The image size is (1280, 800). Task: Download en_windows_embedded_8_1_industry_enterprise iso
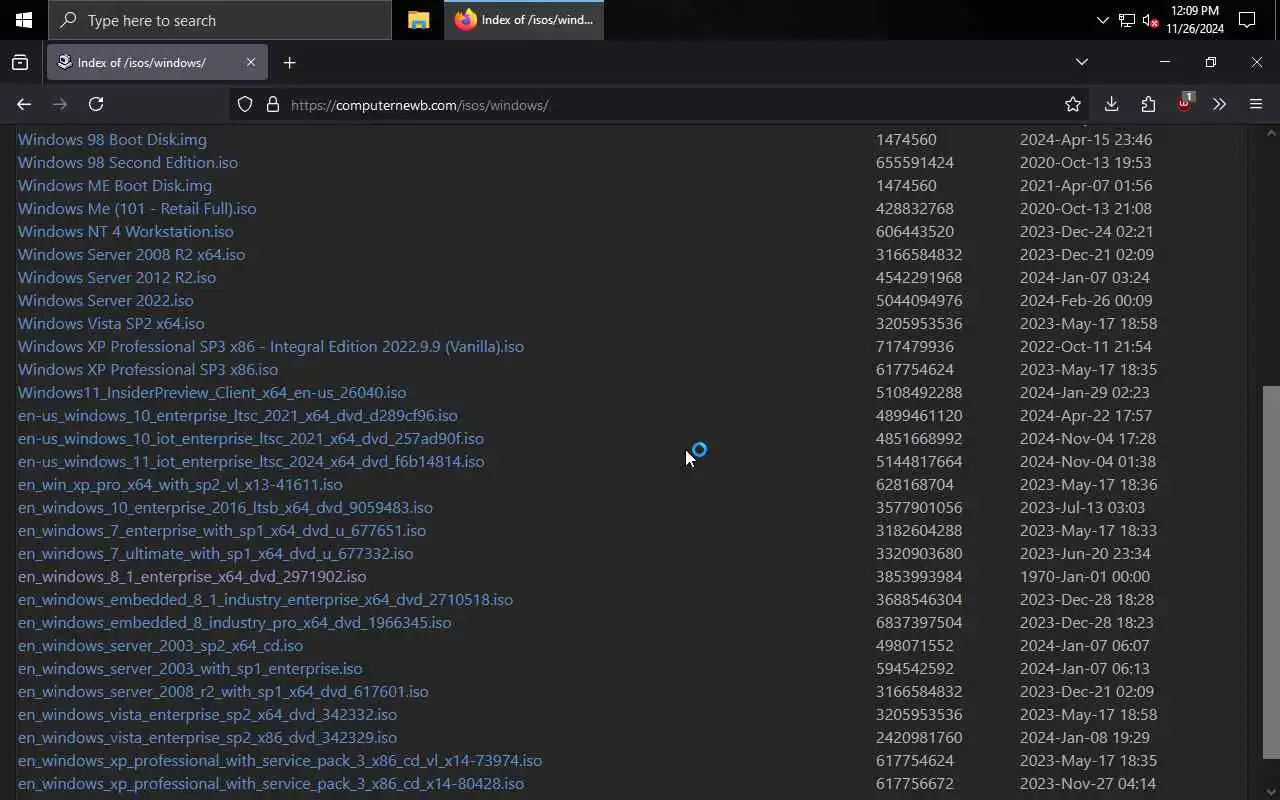pyautogui.click(x=265, y=600)
